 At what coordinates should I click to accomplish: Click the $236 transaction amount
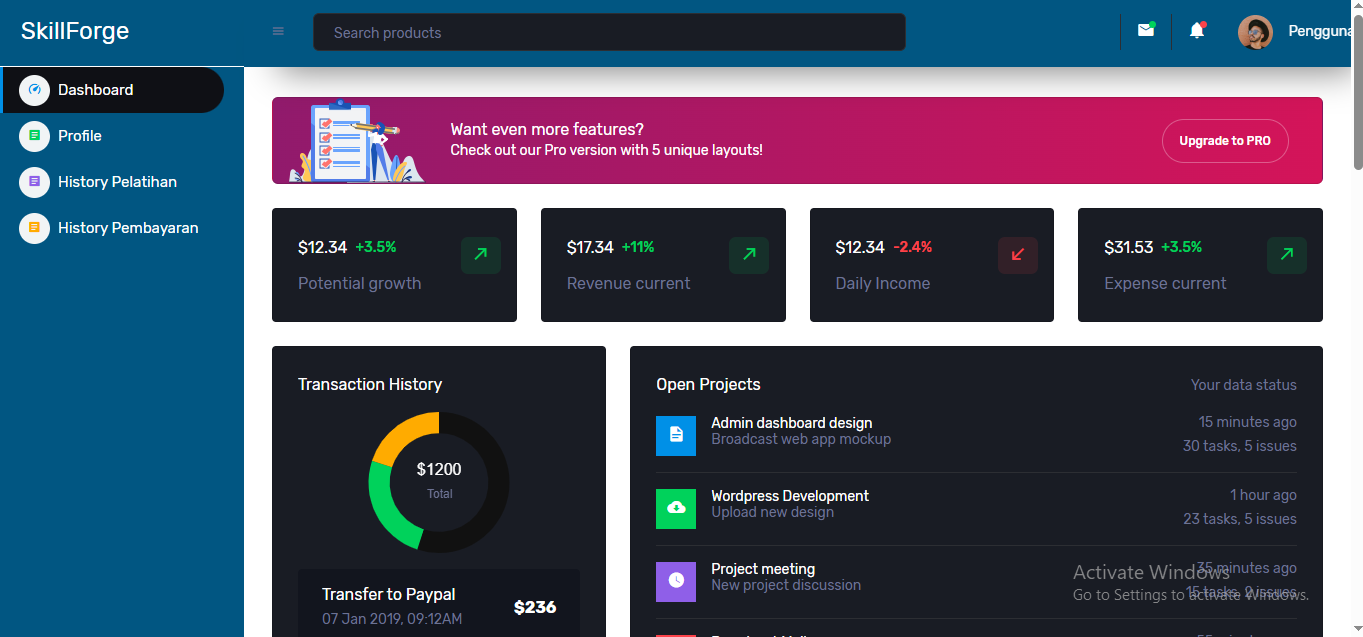pos(535,607)
